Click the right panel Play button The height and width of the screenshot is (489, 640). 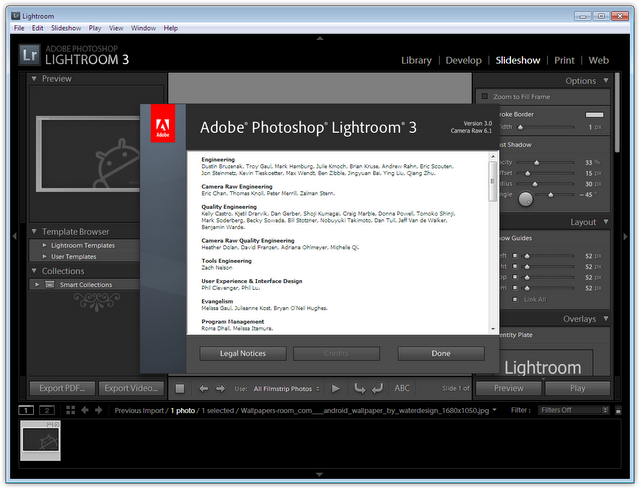coord(578,388)
